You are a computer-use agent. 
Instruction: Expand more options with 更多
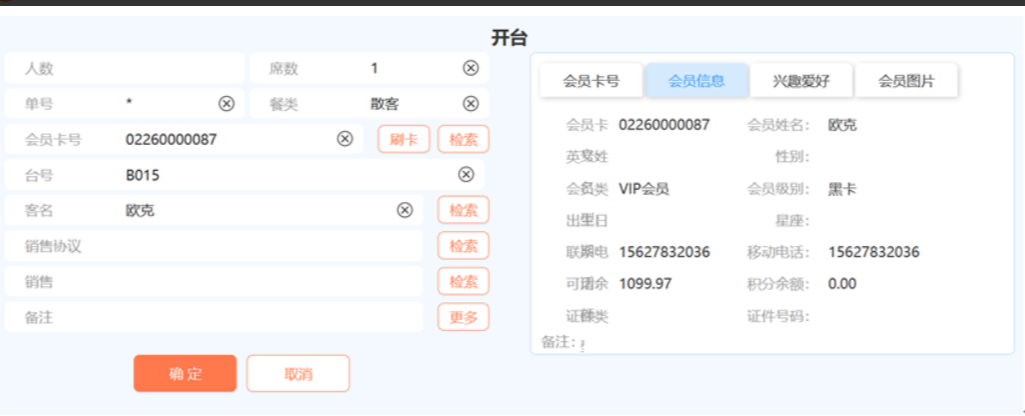[x=463, y=317]
